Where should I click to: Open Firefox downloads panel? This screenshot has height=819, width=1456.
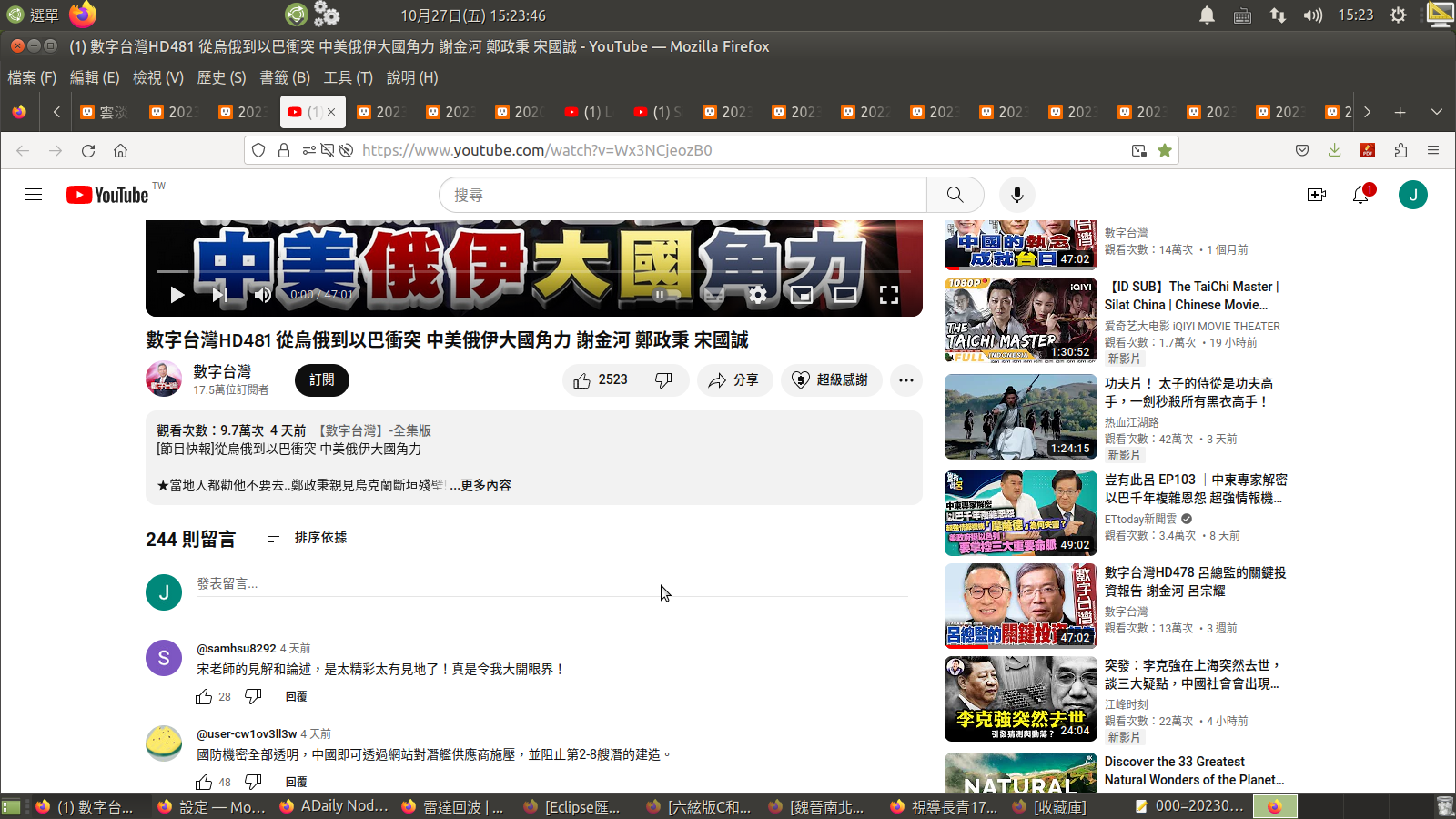1334,150
